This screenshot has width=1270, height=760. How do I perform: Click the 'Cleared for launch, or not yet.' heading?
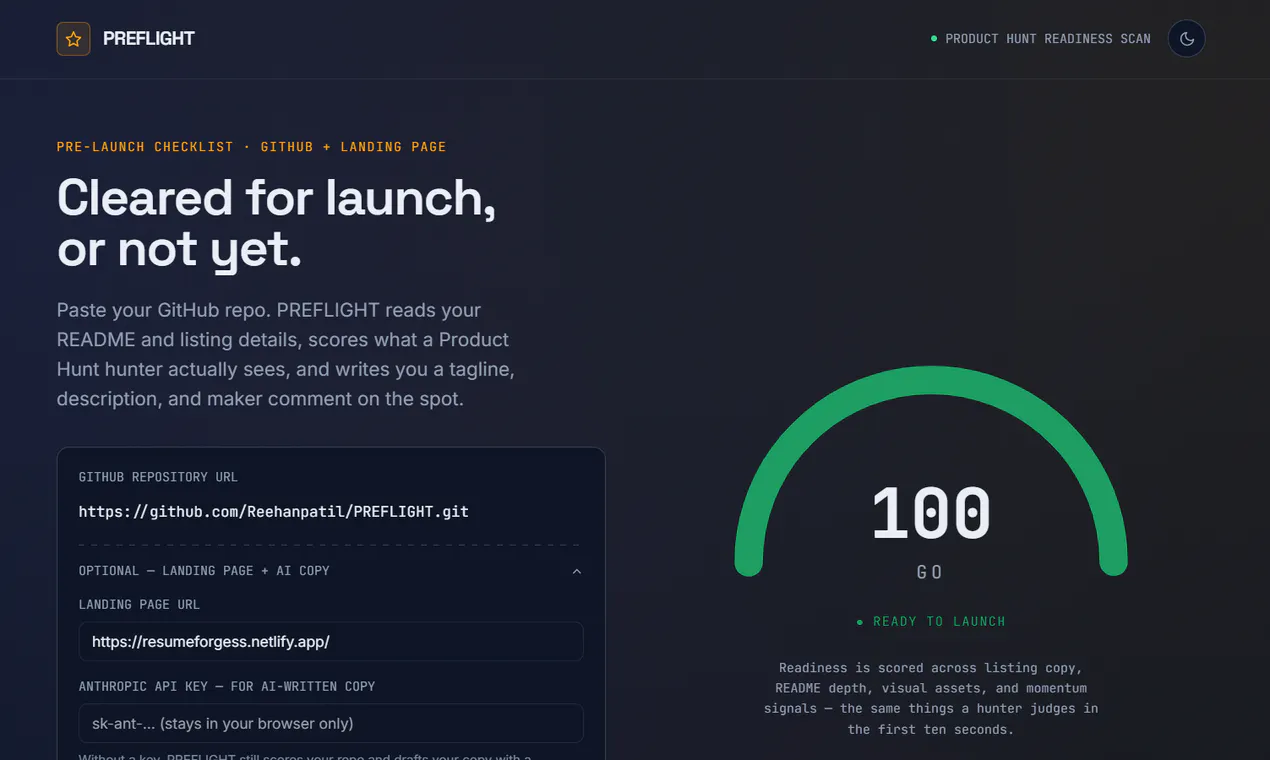click(x=277, y=224)
